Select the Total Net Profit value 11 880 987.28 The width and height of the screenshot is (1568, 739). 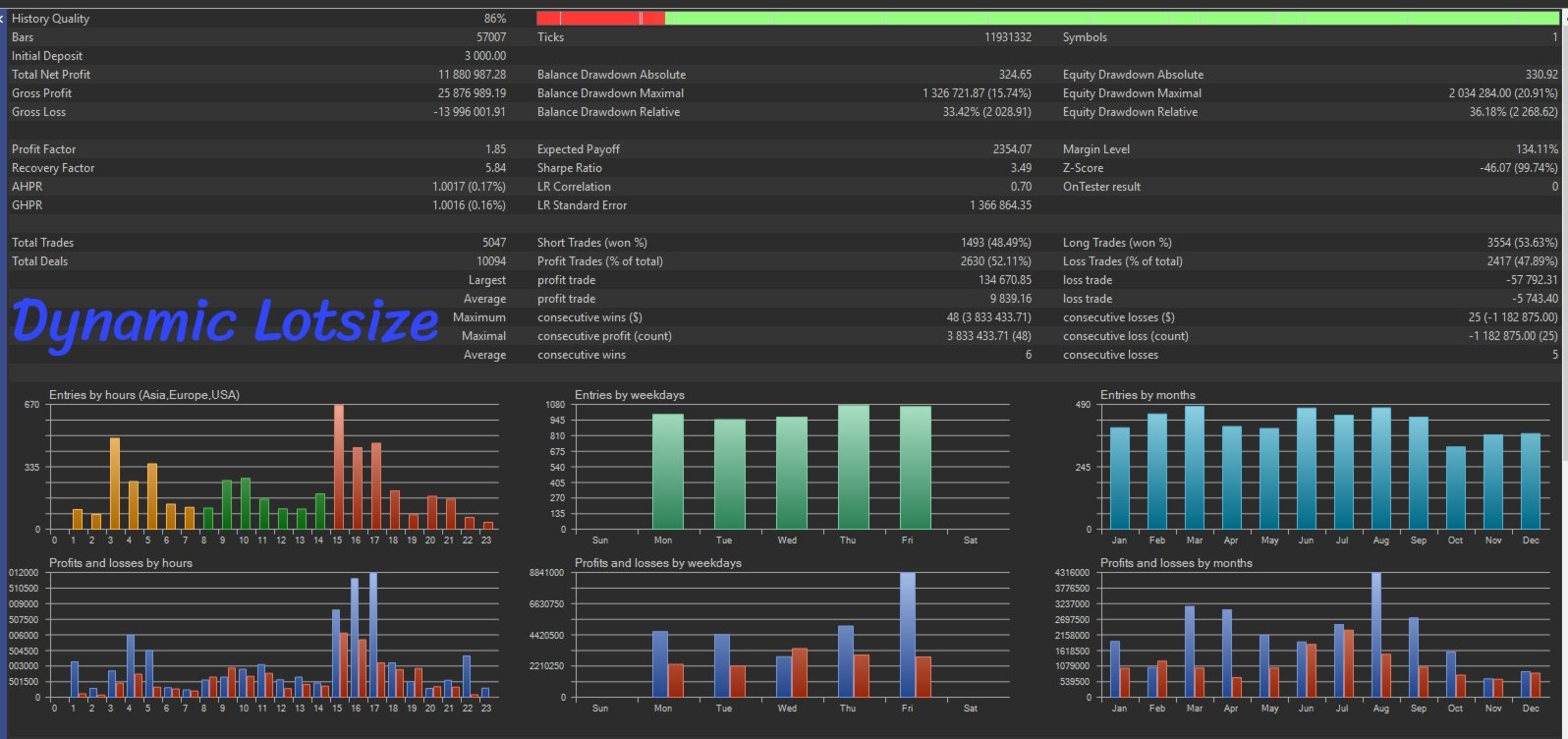pyautogui.click(x=472, y=75)
